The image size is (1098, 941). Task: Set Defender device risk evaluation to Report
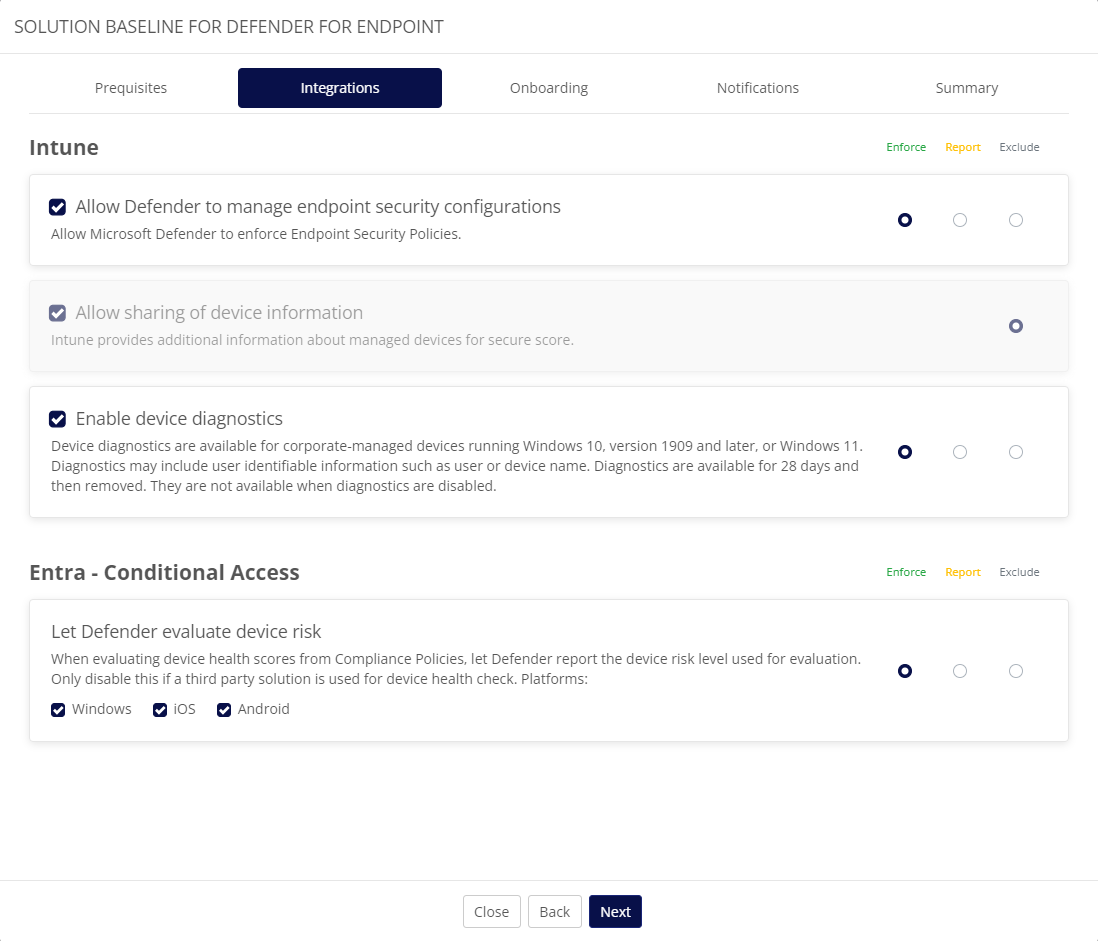point(960,671)
